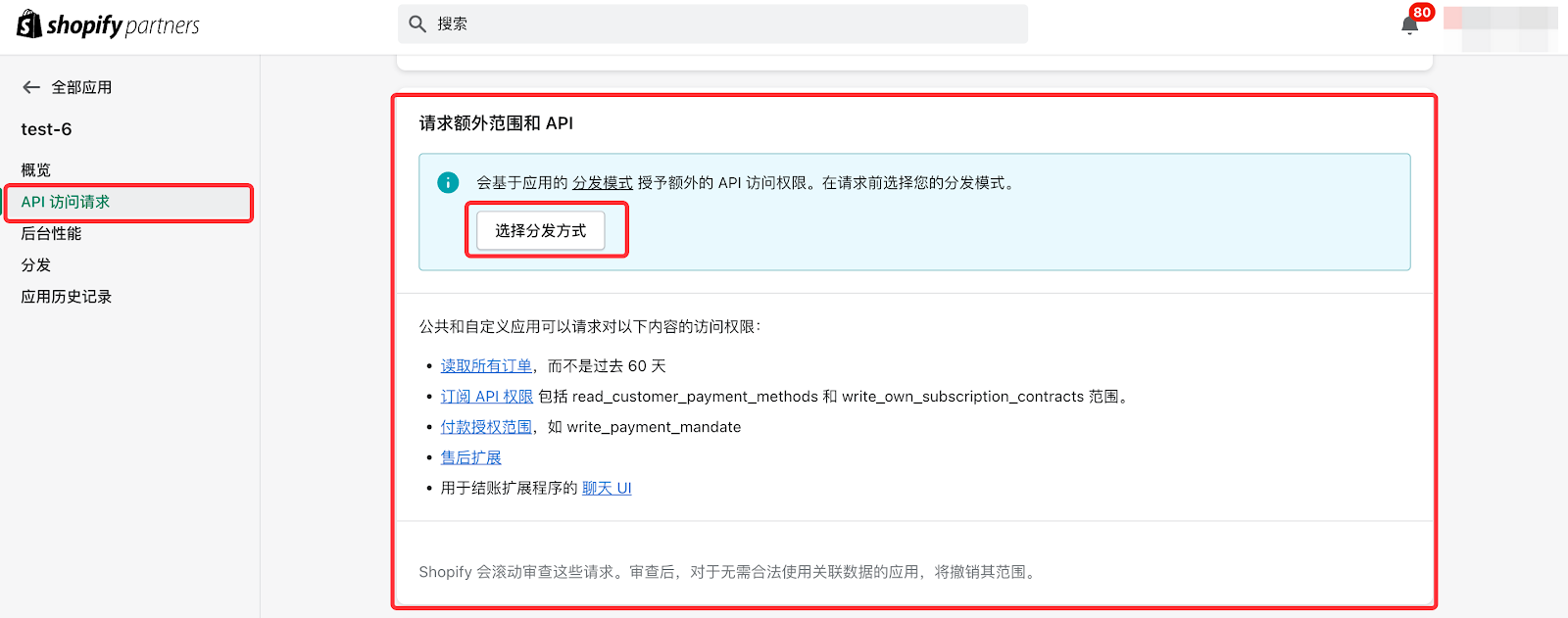Go back via the 全部应用 arrow

pyautogui.click(x=31, y=87)
